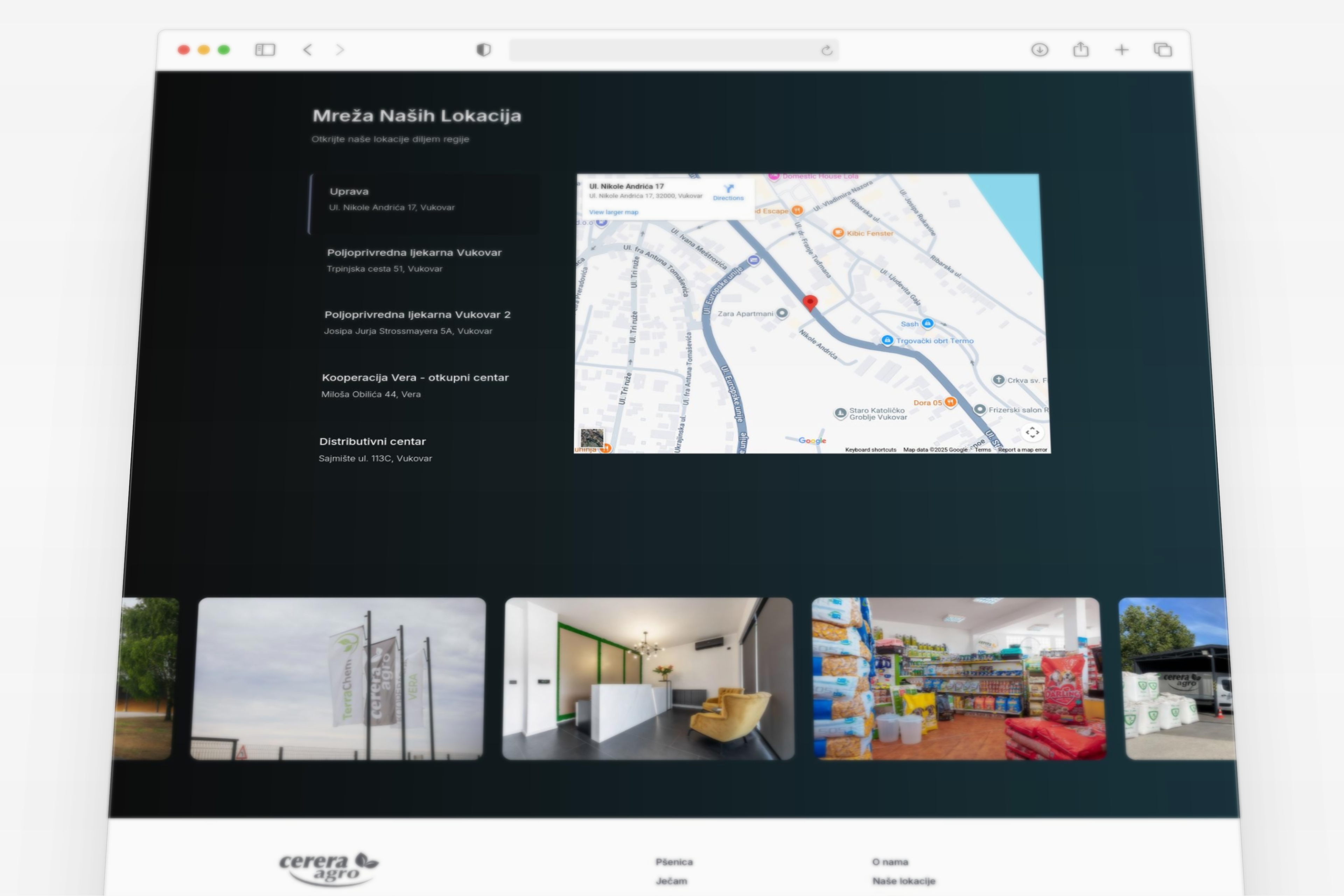Viewport: 1344px width, 896px height.
Task: Open the downloads icon in toolbar
Action: [x=1039, y=50]
